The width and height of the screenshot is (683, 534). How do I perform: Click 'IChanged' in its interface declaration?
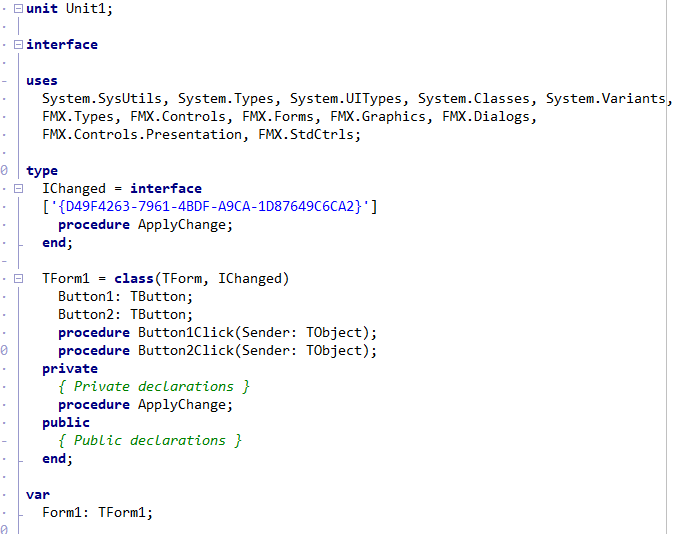(x=74, y=189)
